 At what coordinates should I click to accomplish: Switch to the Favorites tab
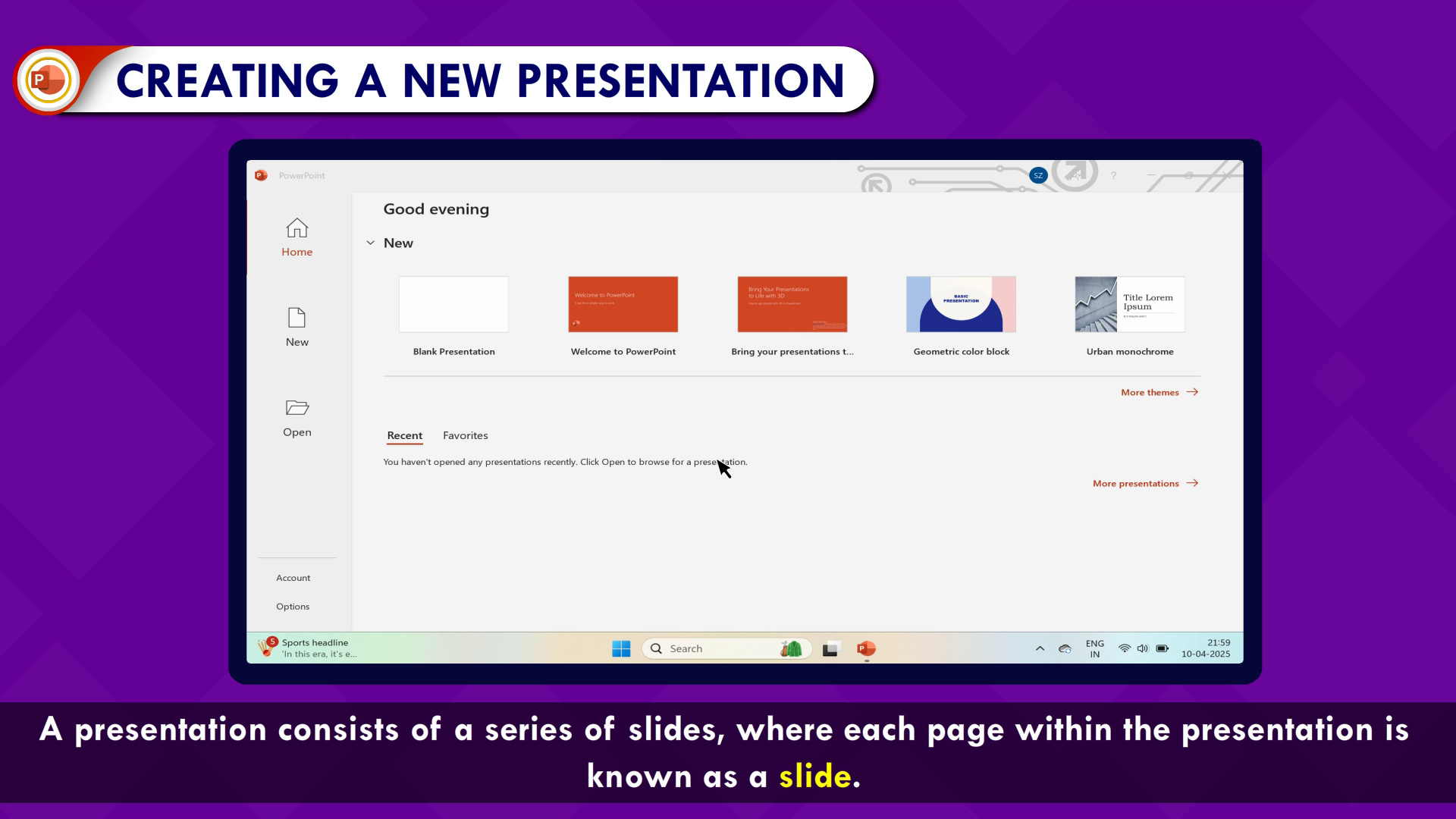pyautogui.click(x=465, y=435)
